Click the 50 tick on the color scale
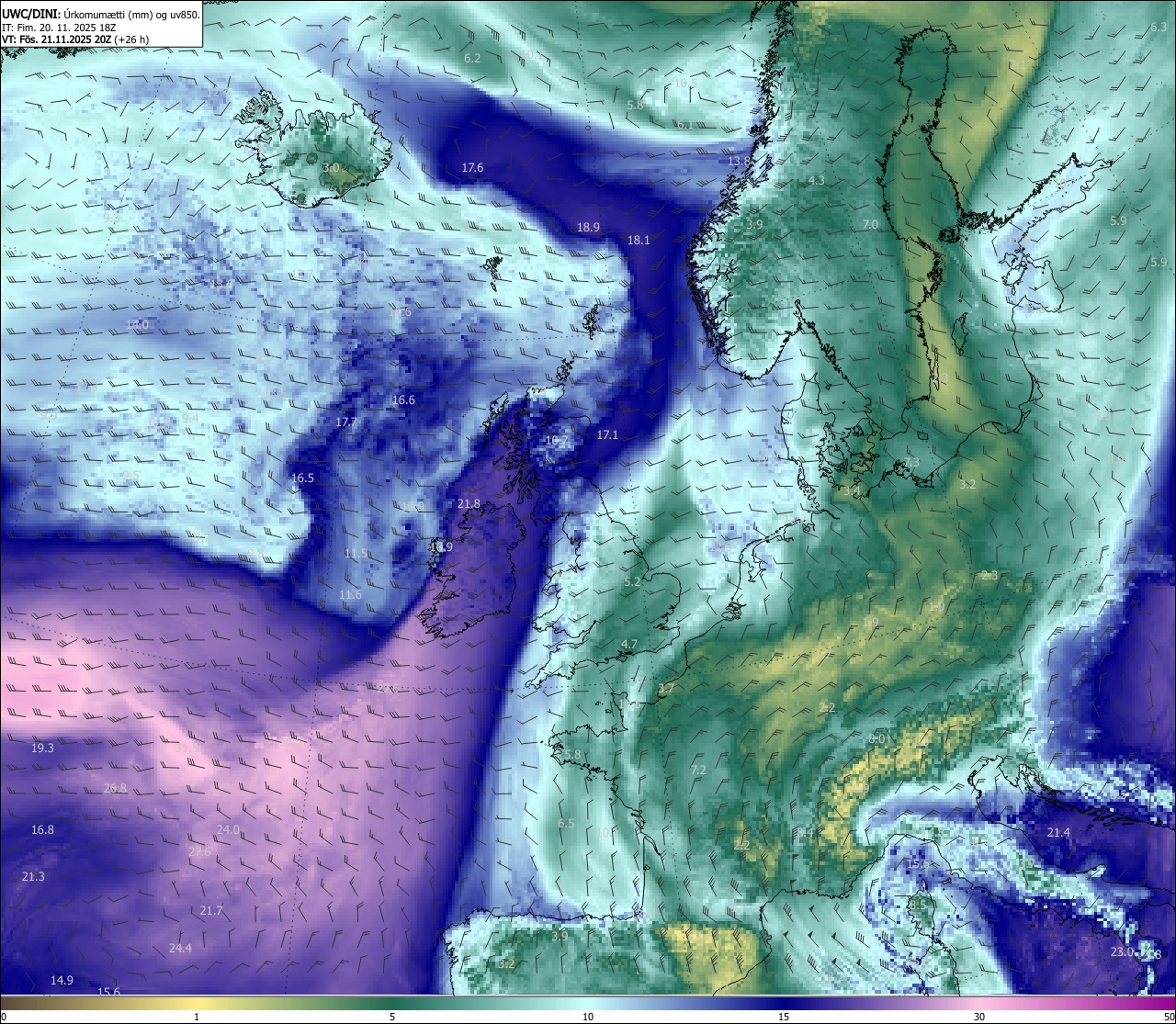 coord(1169,1017)
